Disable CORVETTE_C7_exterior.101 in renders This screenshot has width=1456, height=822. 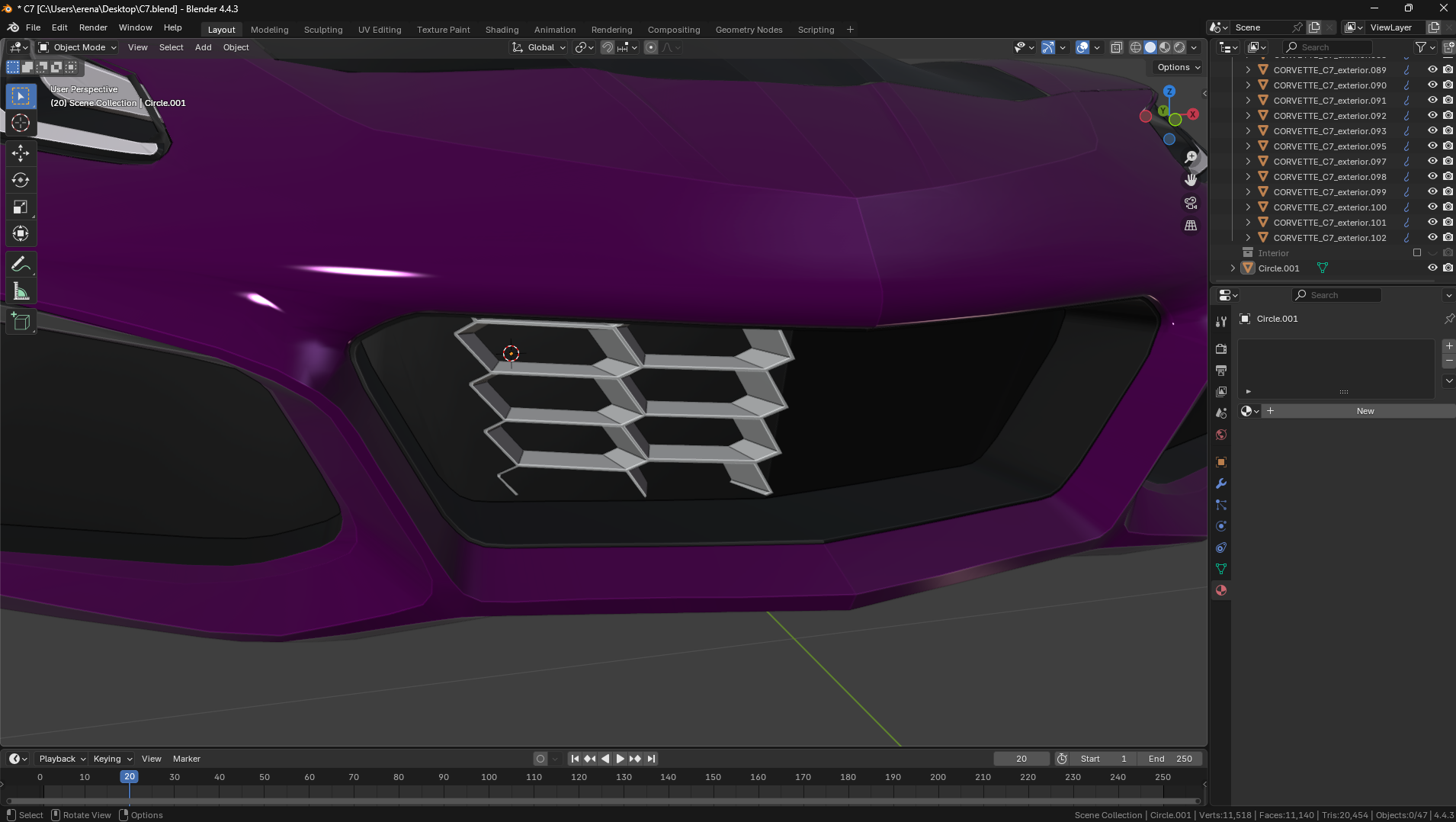click(x=1448, y=222)
